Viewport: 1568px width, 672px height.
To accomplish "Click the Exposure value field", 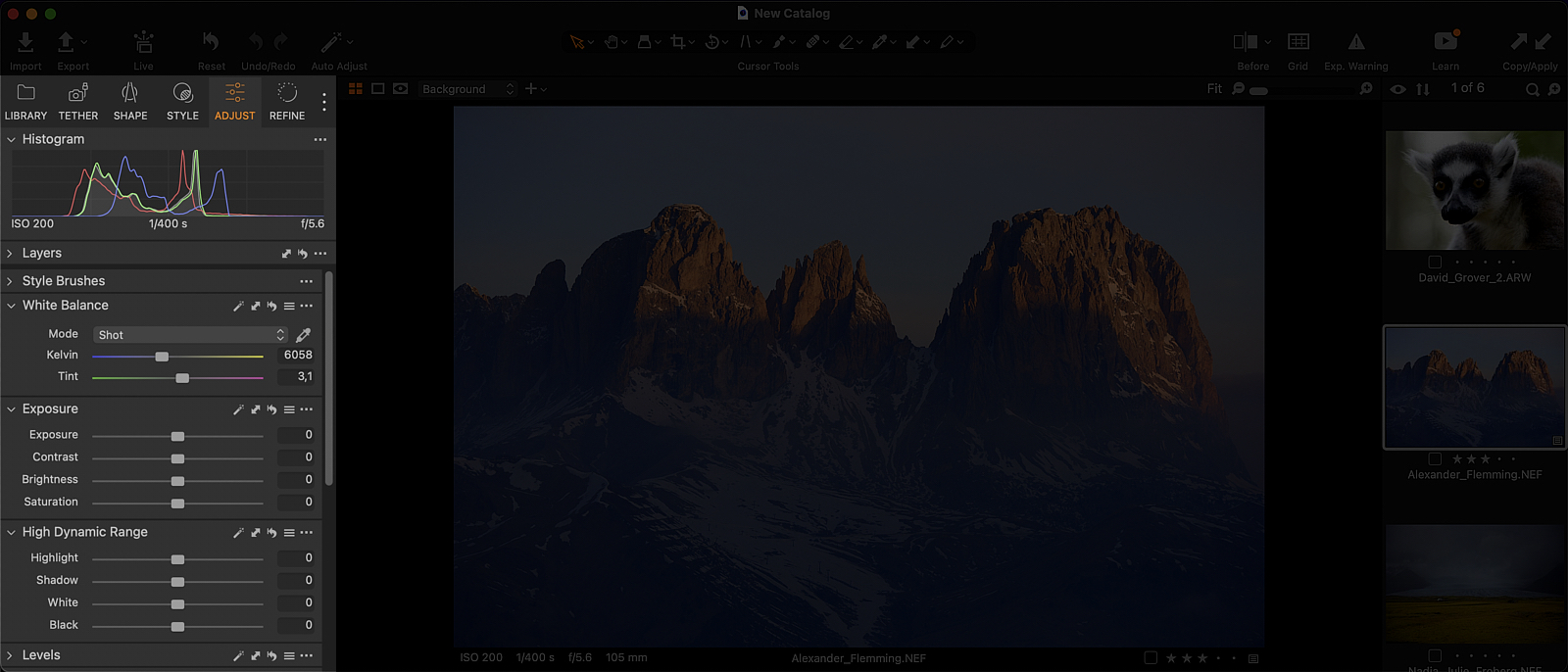I will point(297,435).
